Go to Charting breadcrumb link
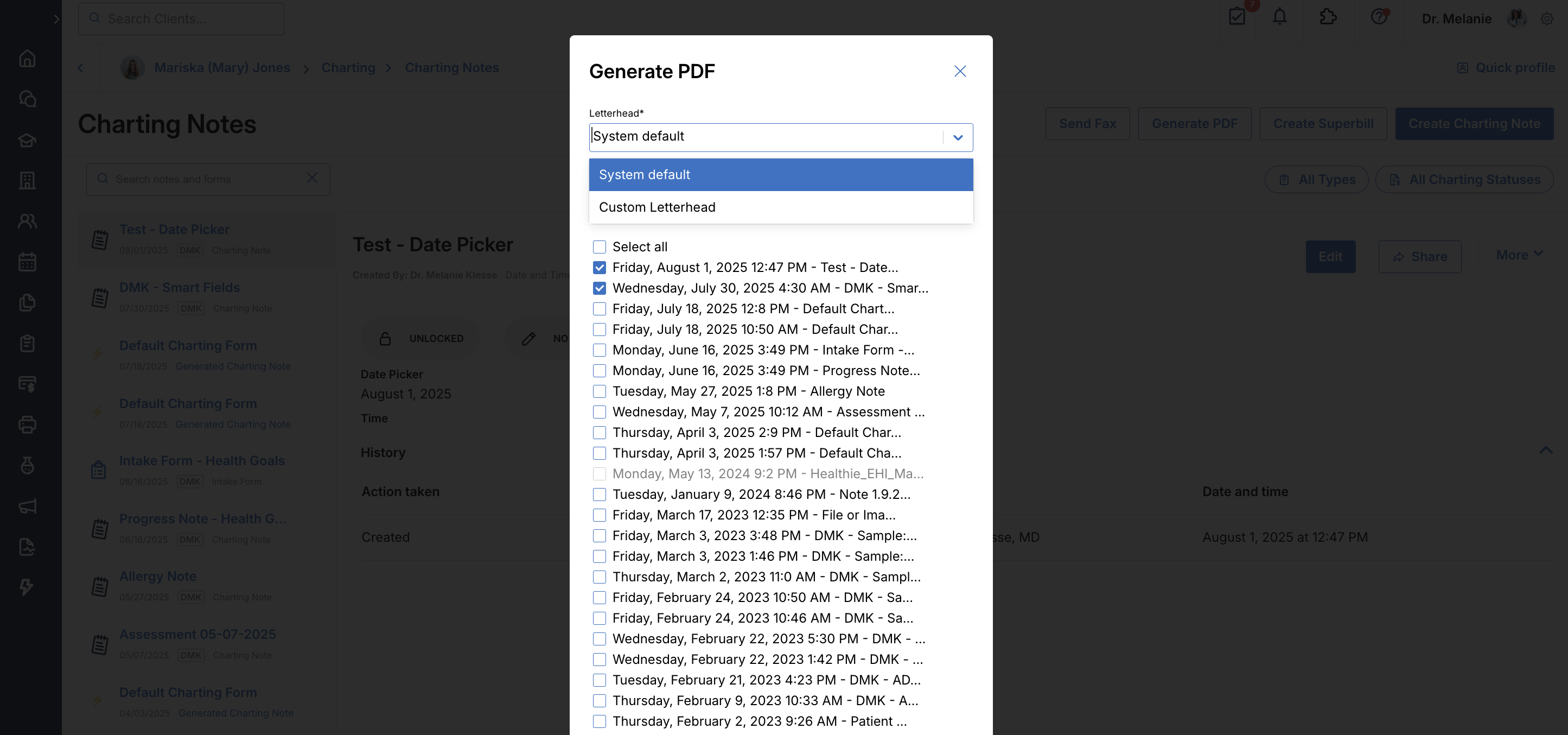Viewport: 1568px width, 735px height. 348,68
